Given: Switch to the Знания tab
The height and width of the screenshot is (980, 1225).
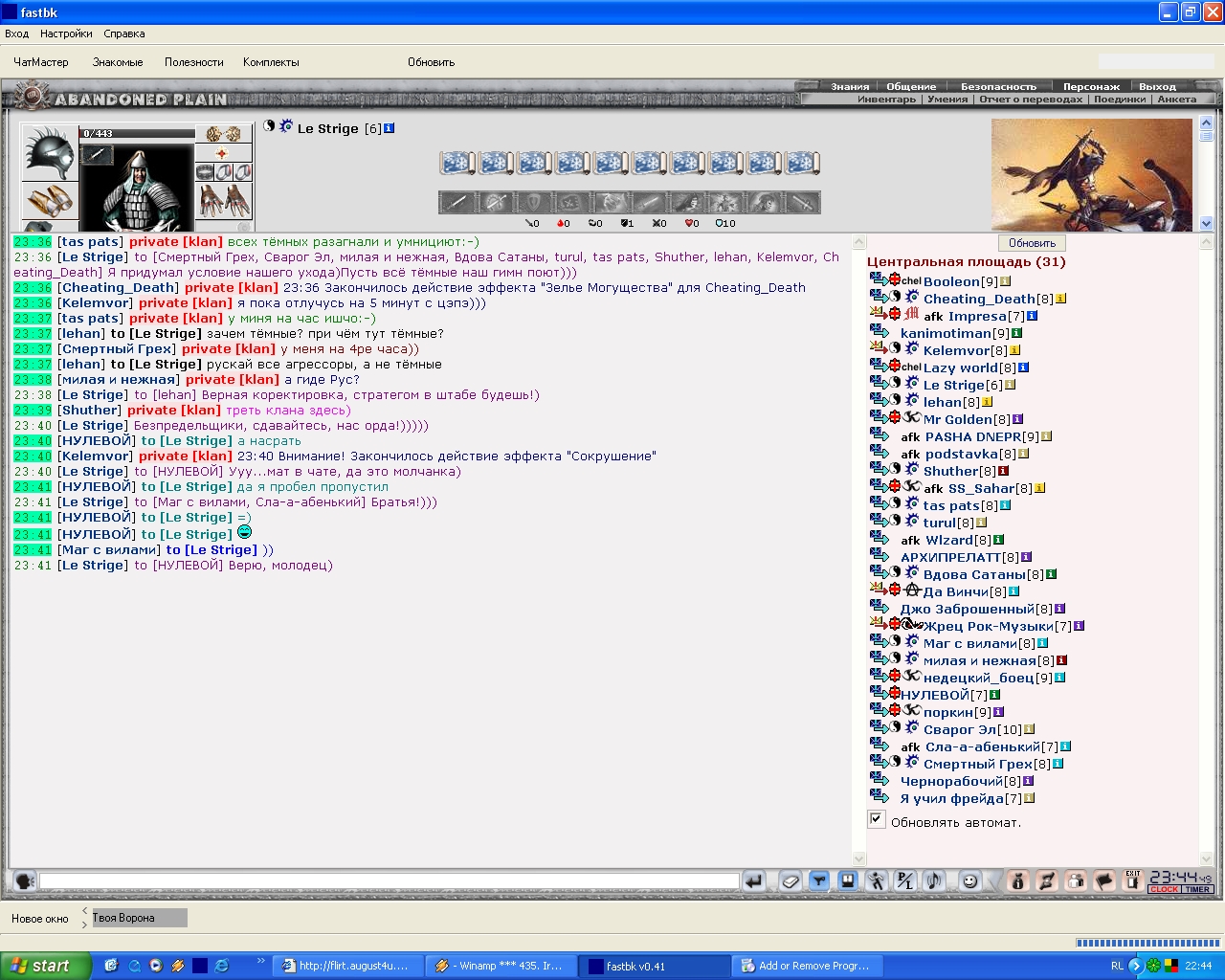Looking at the screenshot, I should [x=850, y=86].
